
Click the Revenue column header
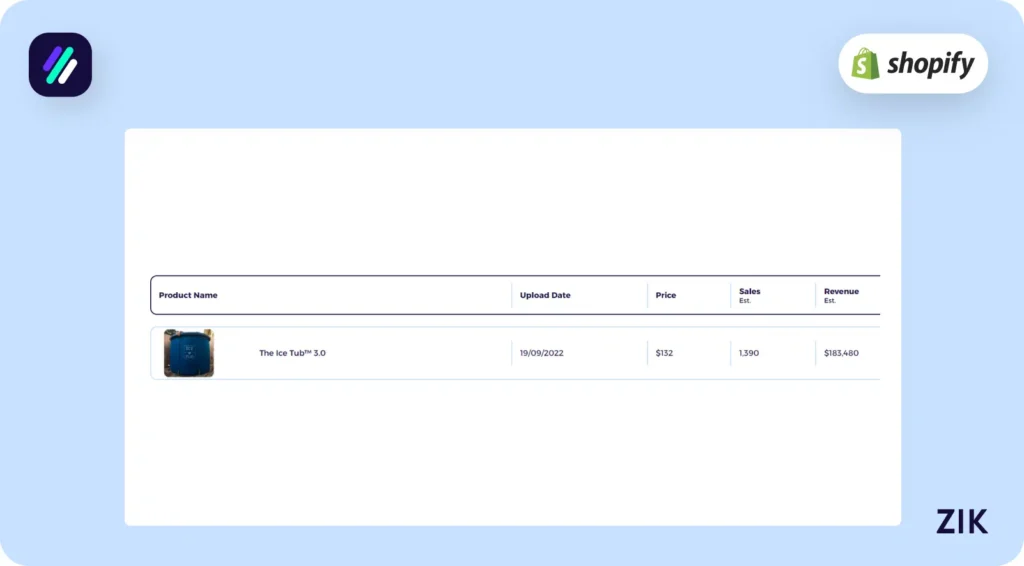(x=841, y=291)
